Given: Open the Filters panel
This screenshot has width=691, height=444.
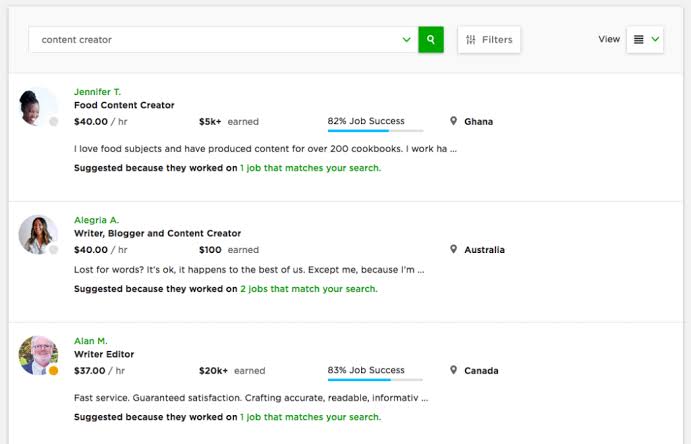Looking at the screenshot, I should pos(489,40).
